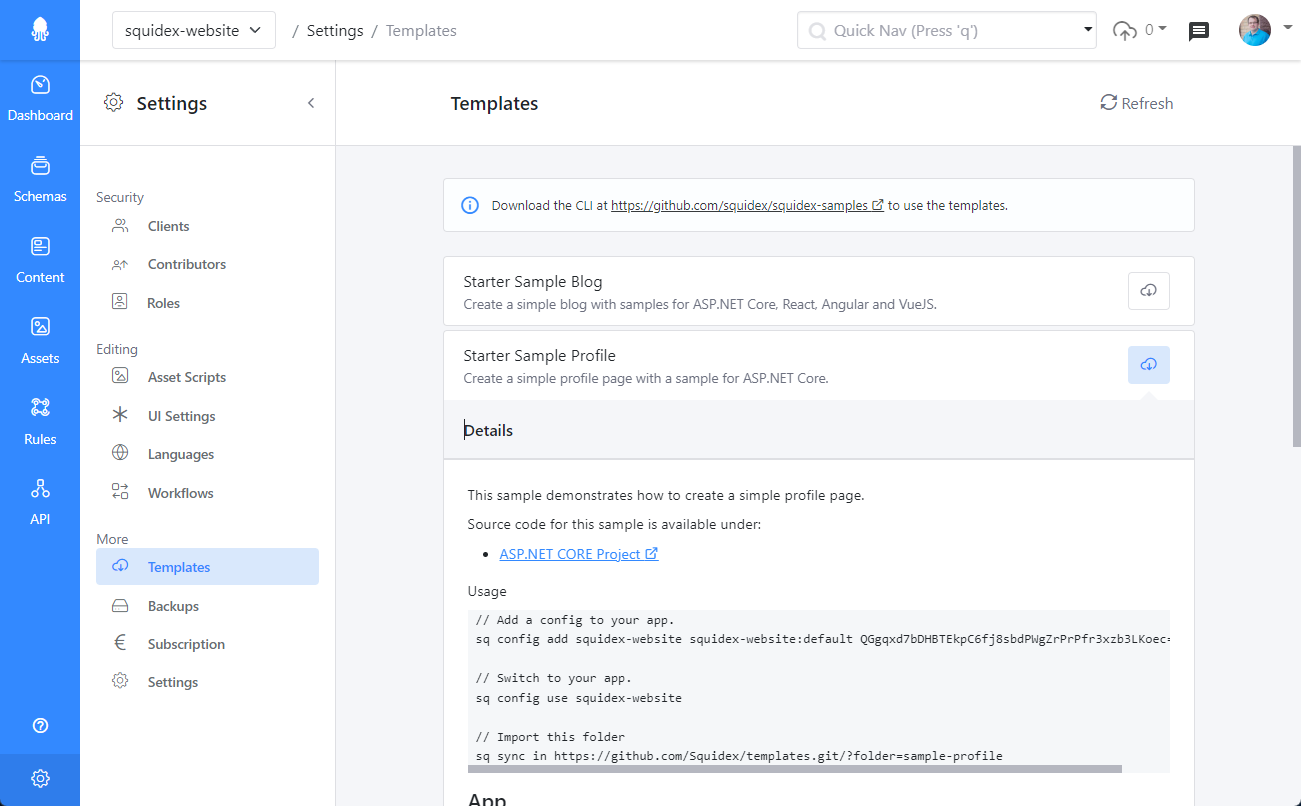Click the Refresh button for Templates
This screenshot has height=806, width=1301.
[x=1136, y=103]
